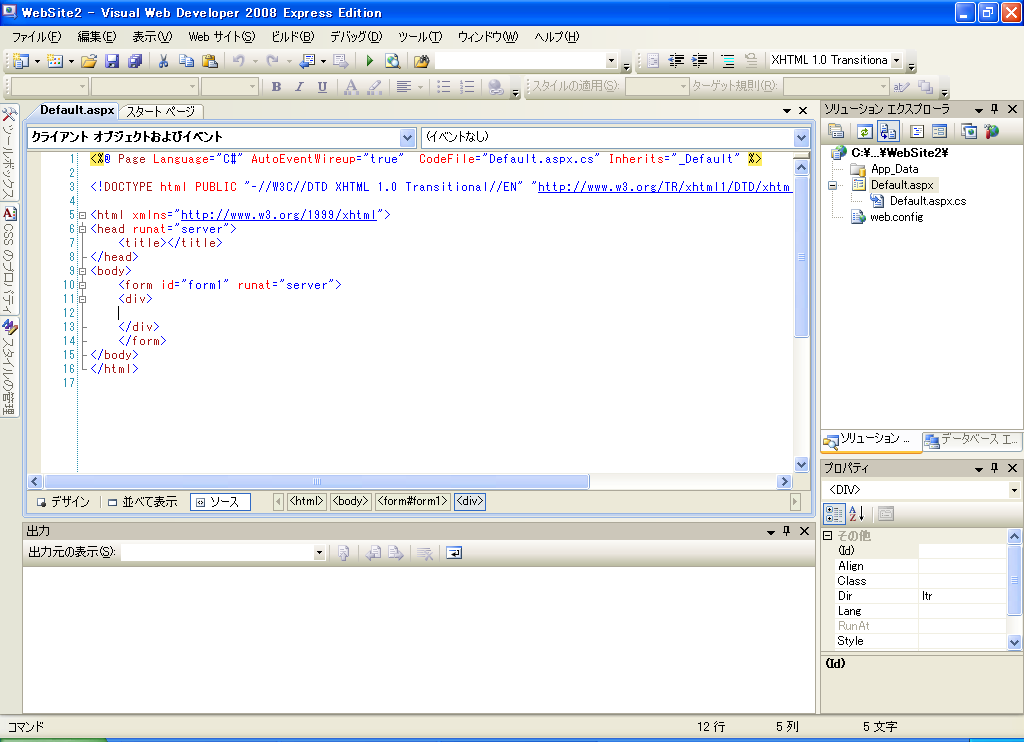
Task: Click the Open File folder icon
Action: (x=89, y=61)
